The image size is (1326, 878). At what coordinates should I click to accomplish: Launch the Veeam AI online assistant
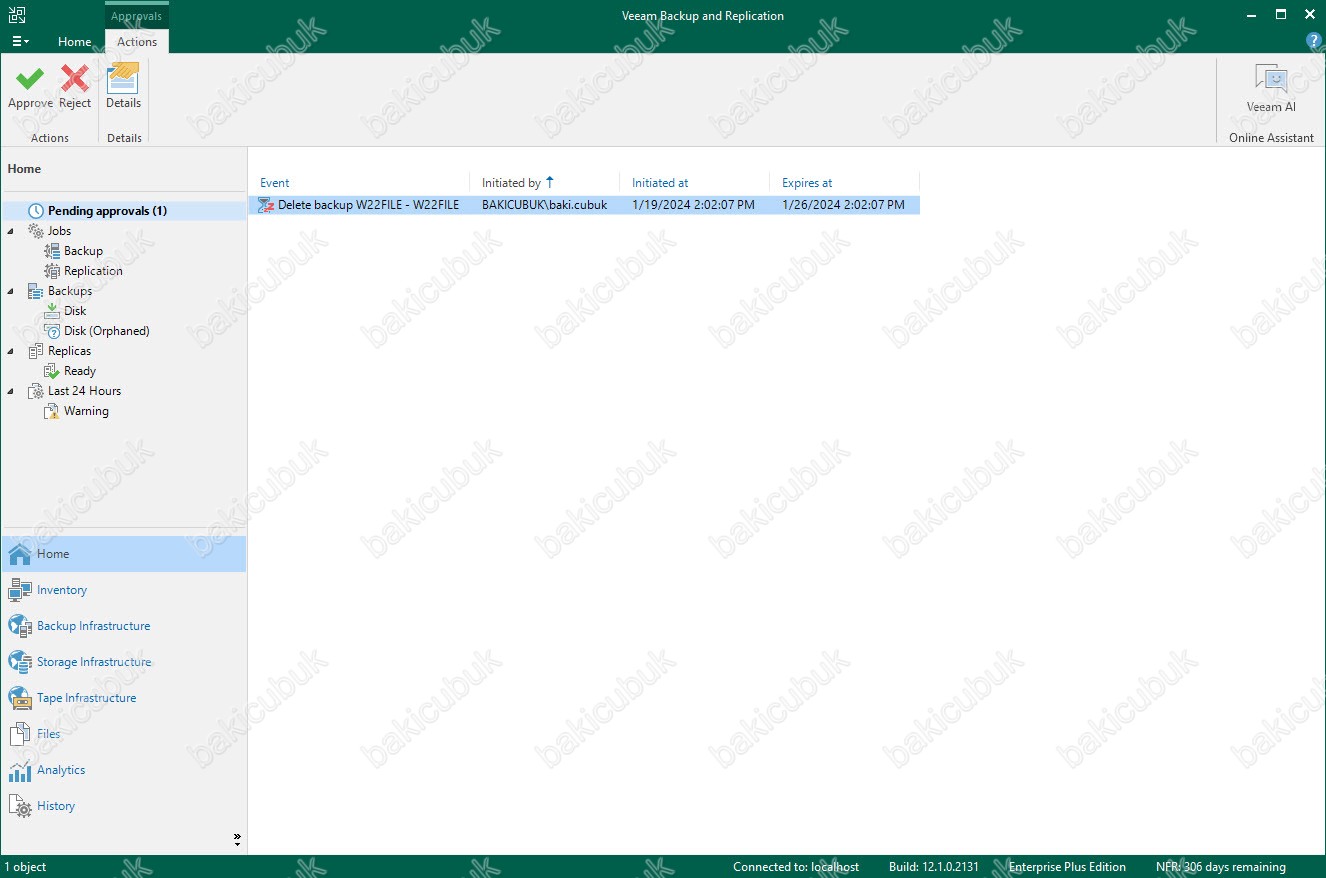(x=1270, y=87)
